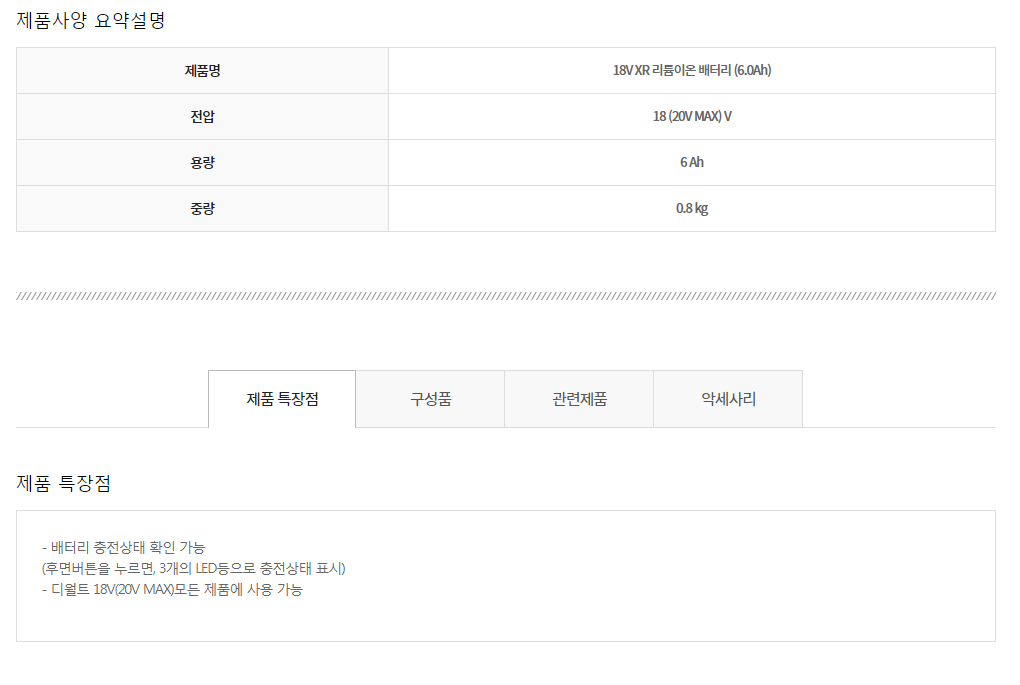Select the 6 Ah capacity value
This screenshot has height=685, width=1020.
point(691,163)
